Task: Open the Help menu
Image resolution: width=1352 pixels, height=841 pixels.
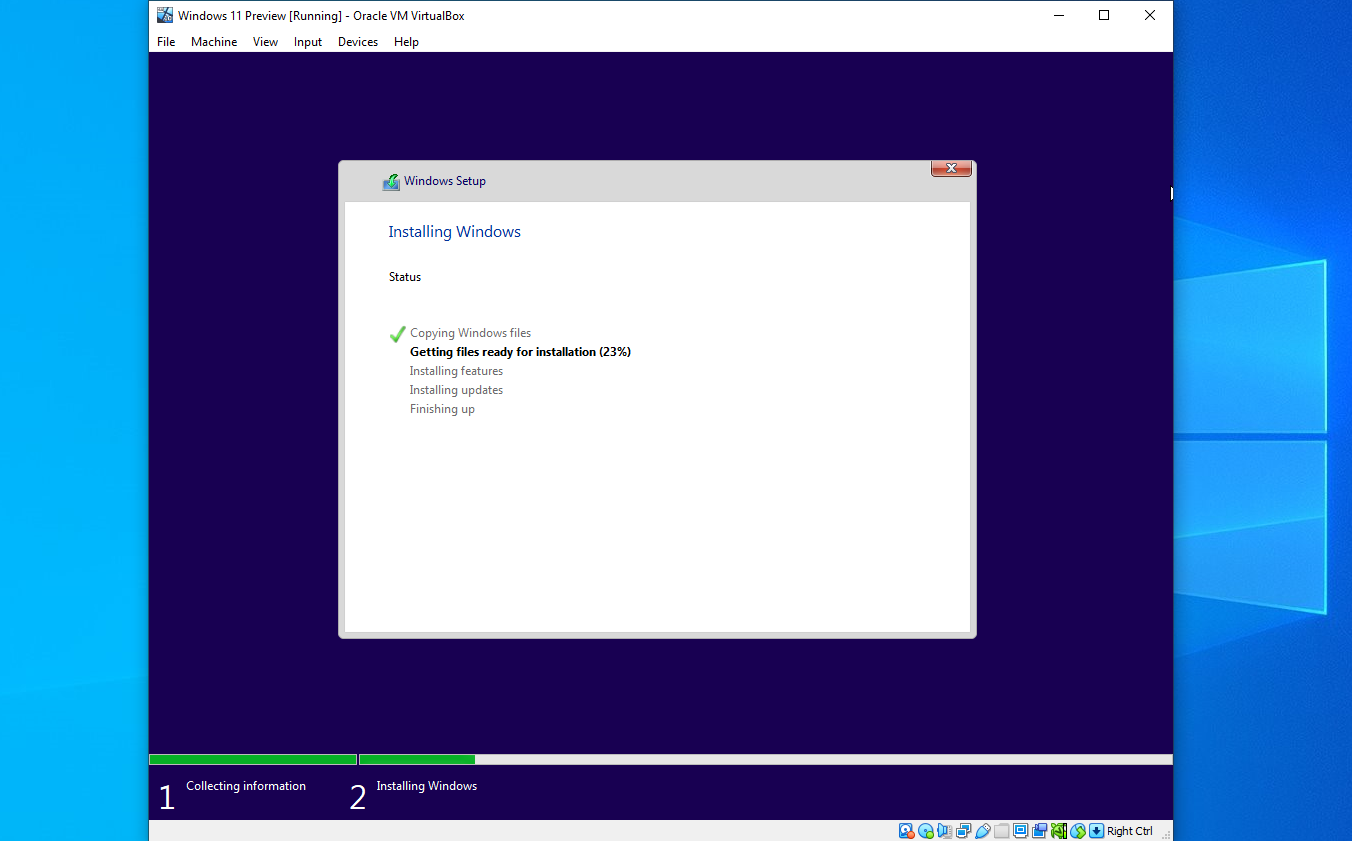Action: pyautogui.click(x=406, y=42)
